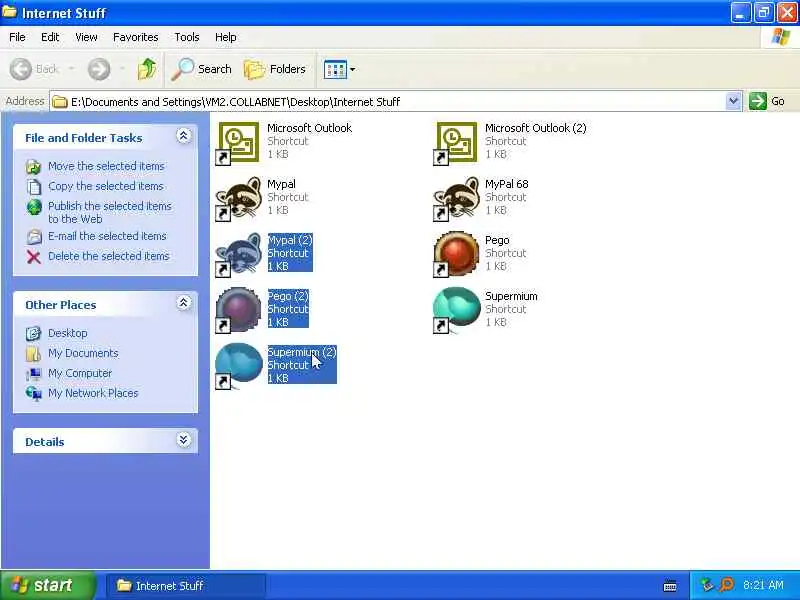Click the Microsoft Outlook (2) name label

pyautogui.click(x=536, y=128)
